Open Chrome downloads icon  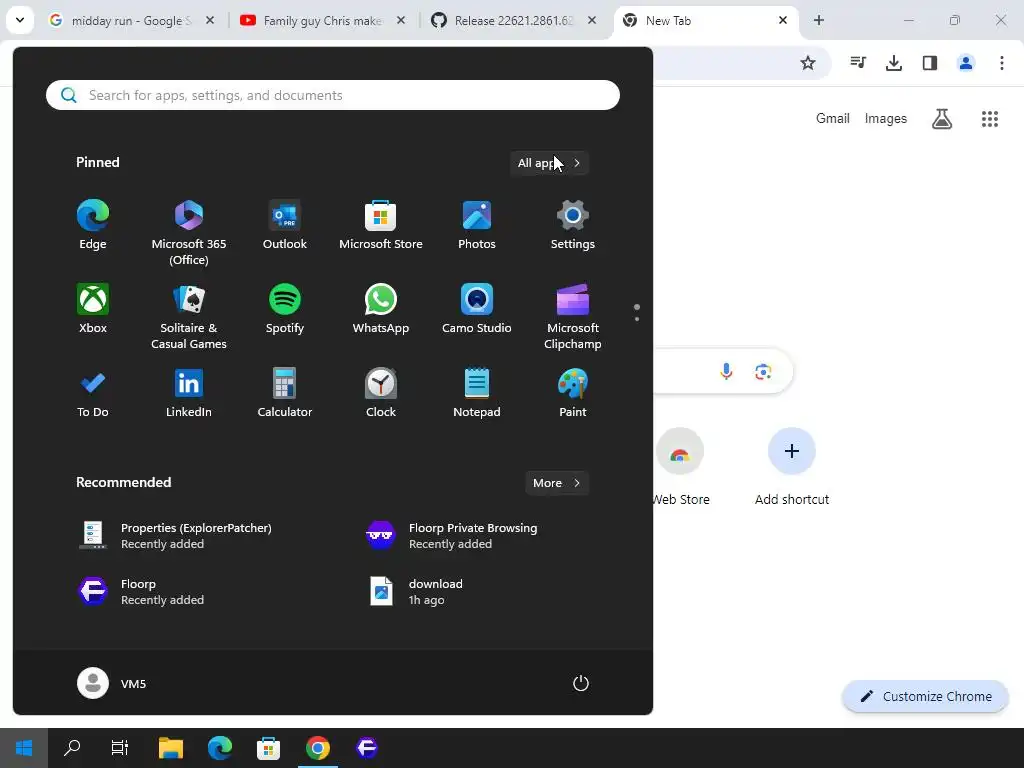[893, 63]
